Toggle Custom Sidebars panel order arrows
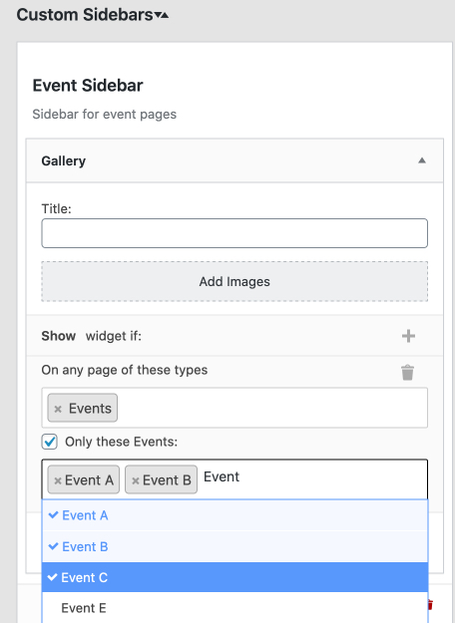This screenshot has height=623, width=455. tap(162, 15)
